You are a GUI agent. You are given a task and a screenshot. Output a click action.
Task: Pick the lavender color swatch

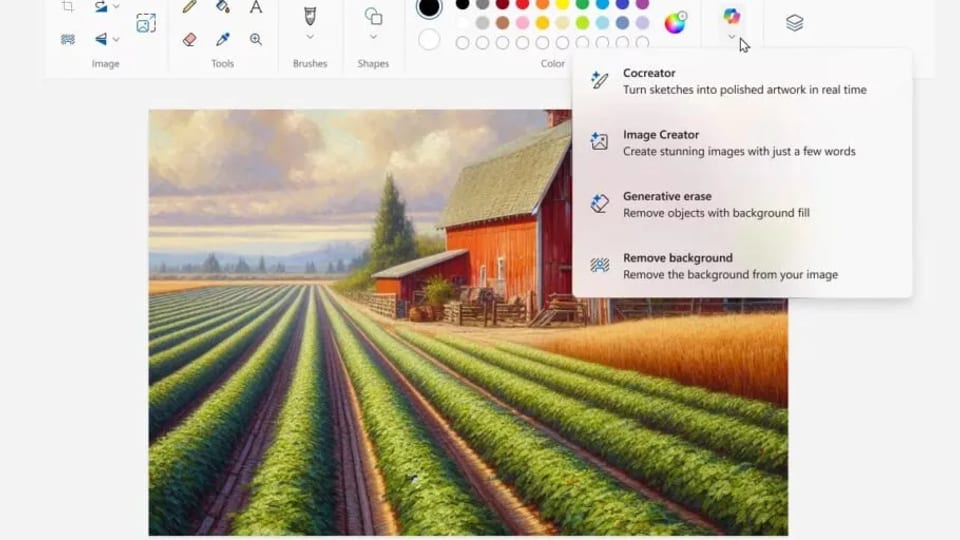642,23
